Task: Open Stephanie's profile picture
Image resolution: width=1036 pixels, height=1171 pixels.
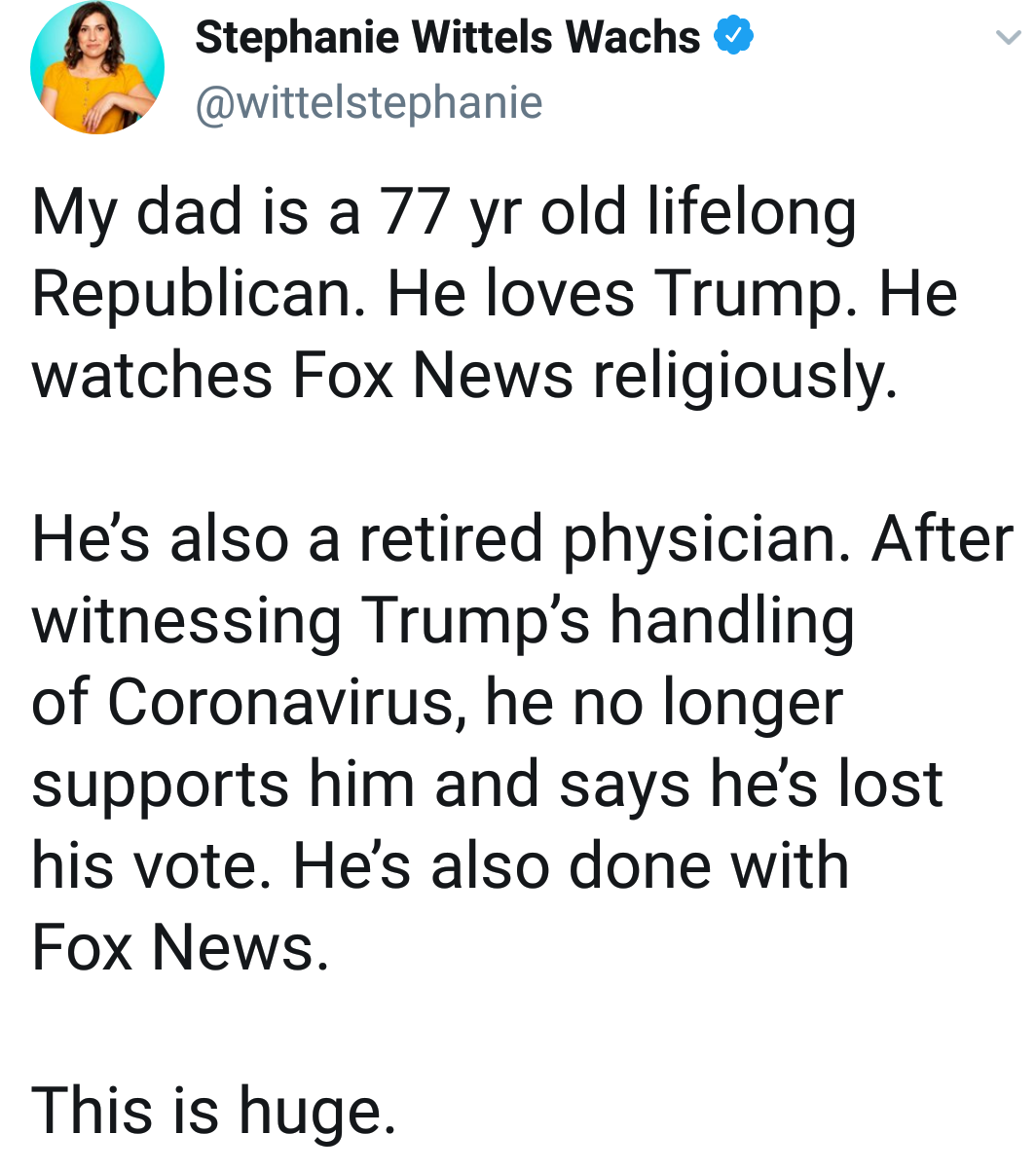Action: pos(96,69)
